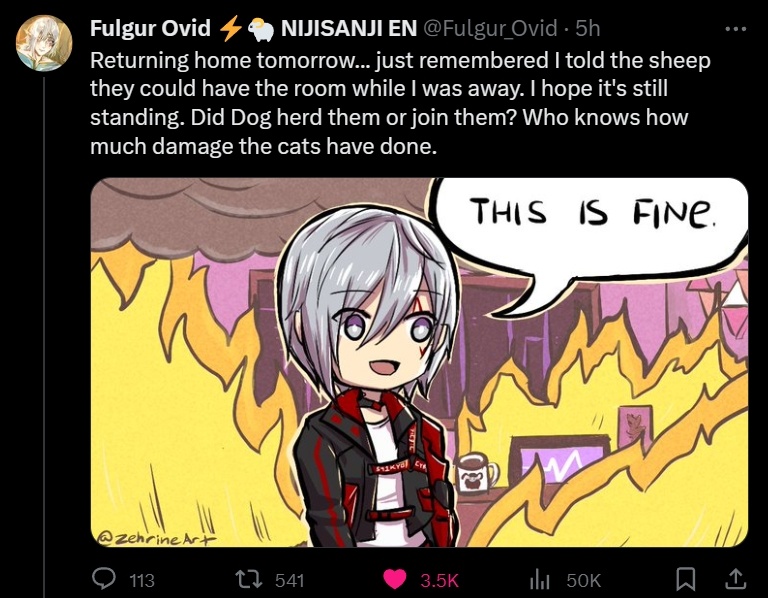This screenshot has height=598, width=768.
Task: Click the share upload arrow icon
Action: (735, 578)
